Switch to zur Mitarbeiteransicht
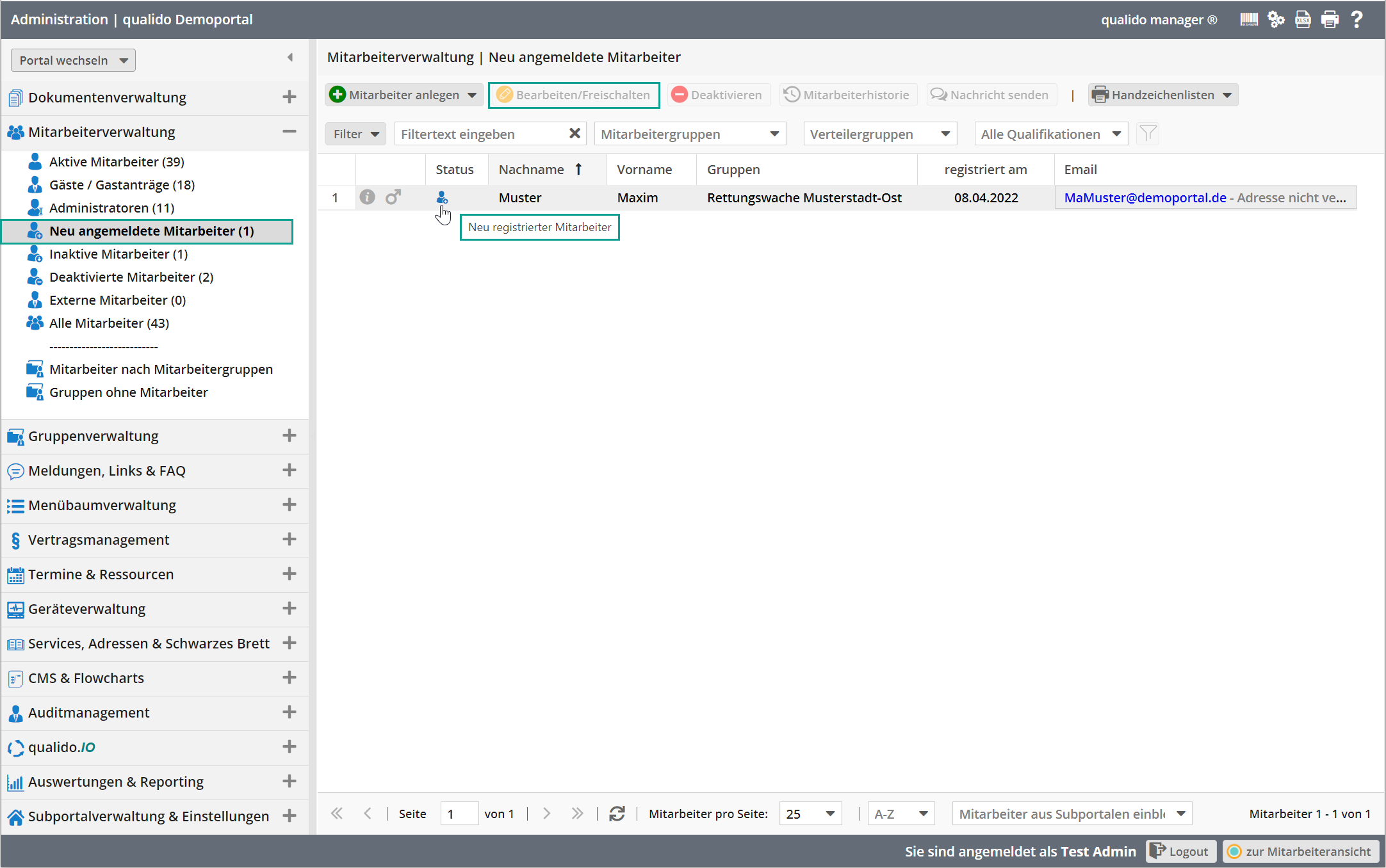 (1300, 851)
